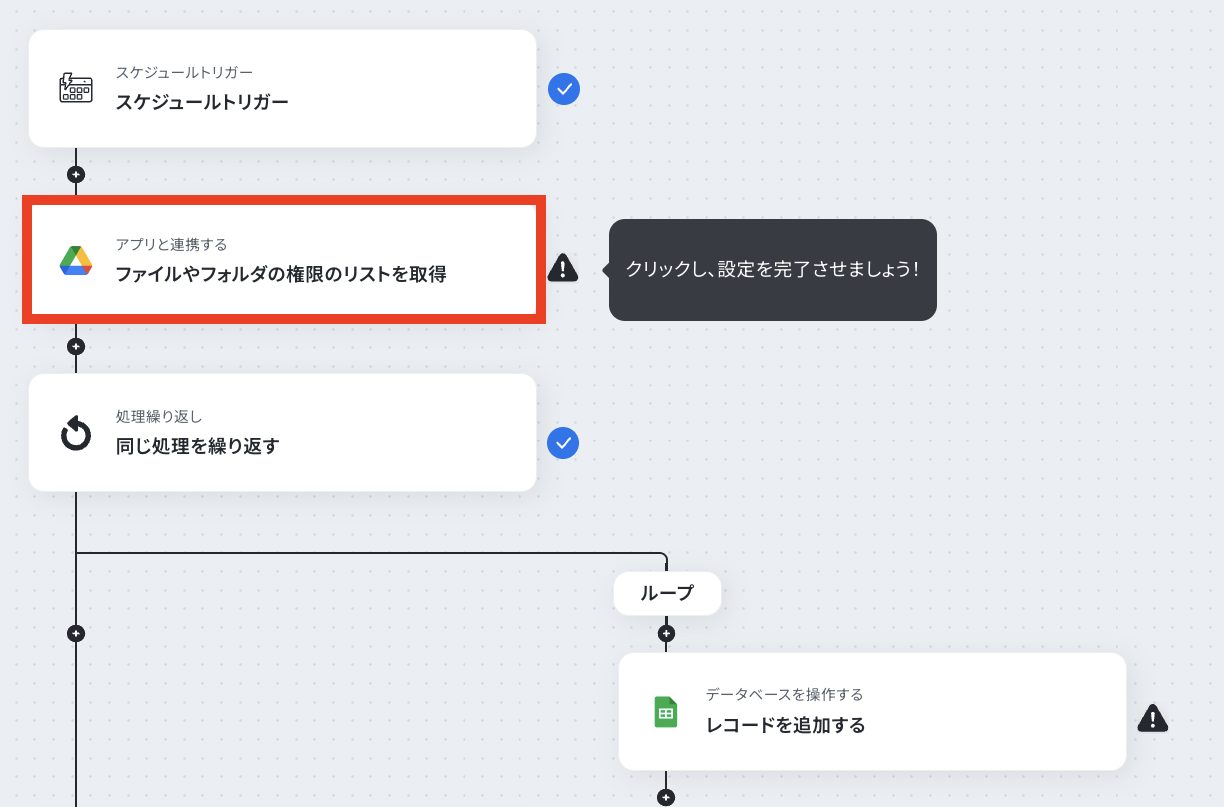Viewport: 1224px width, 807px height.
Task: Click the schedule trigger calendar icon
Action: pyautogui.click(x=76, y=88)
